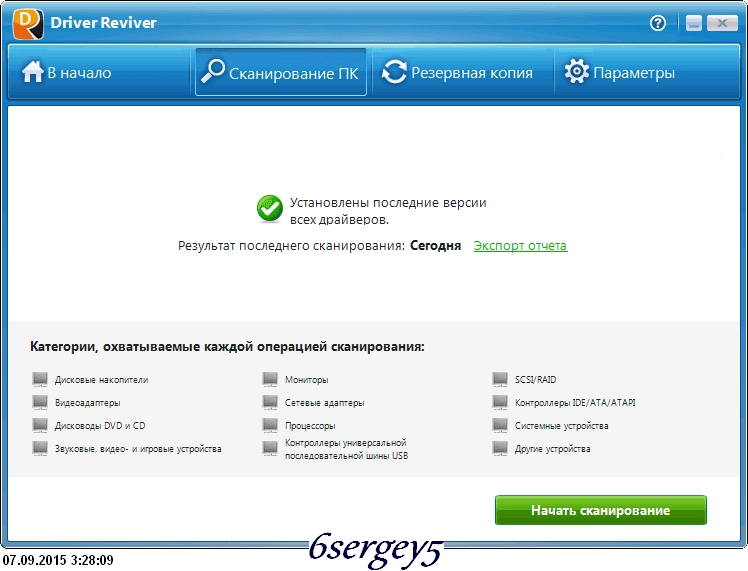
Task: Select SCSI/RAID category text
Action: 536,380
